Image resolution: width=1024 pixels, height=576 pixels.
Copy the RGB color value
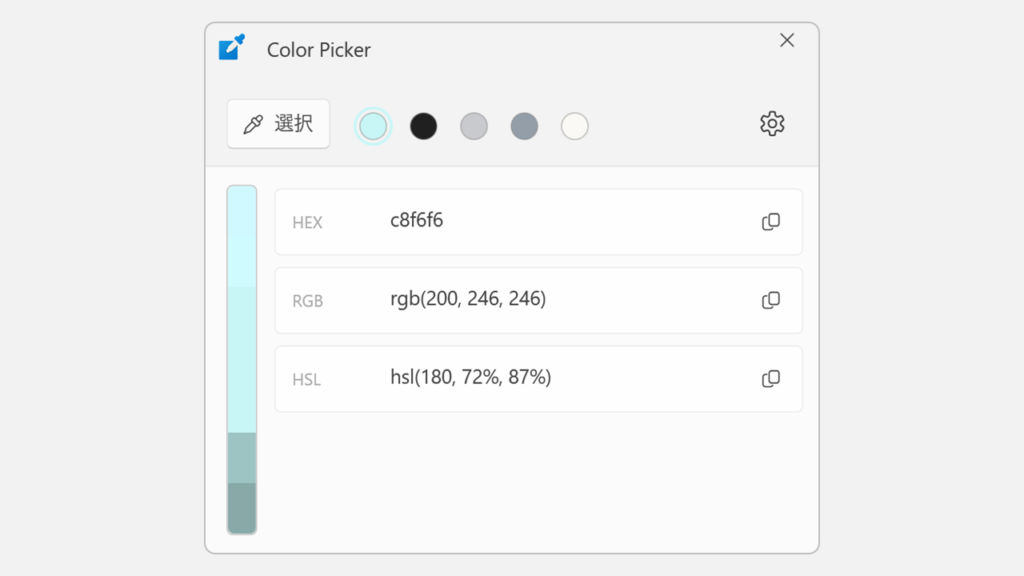(770, 300)
